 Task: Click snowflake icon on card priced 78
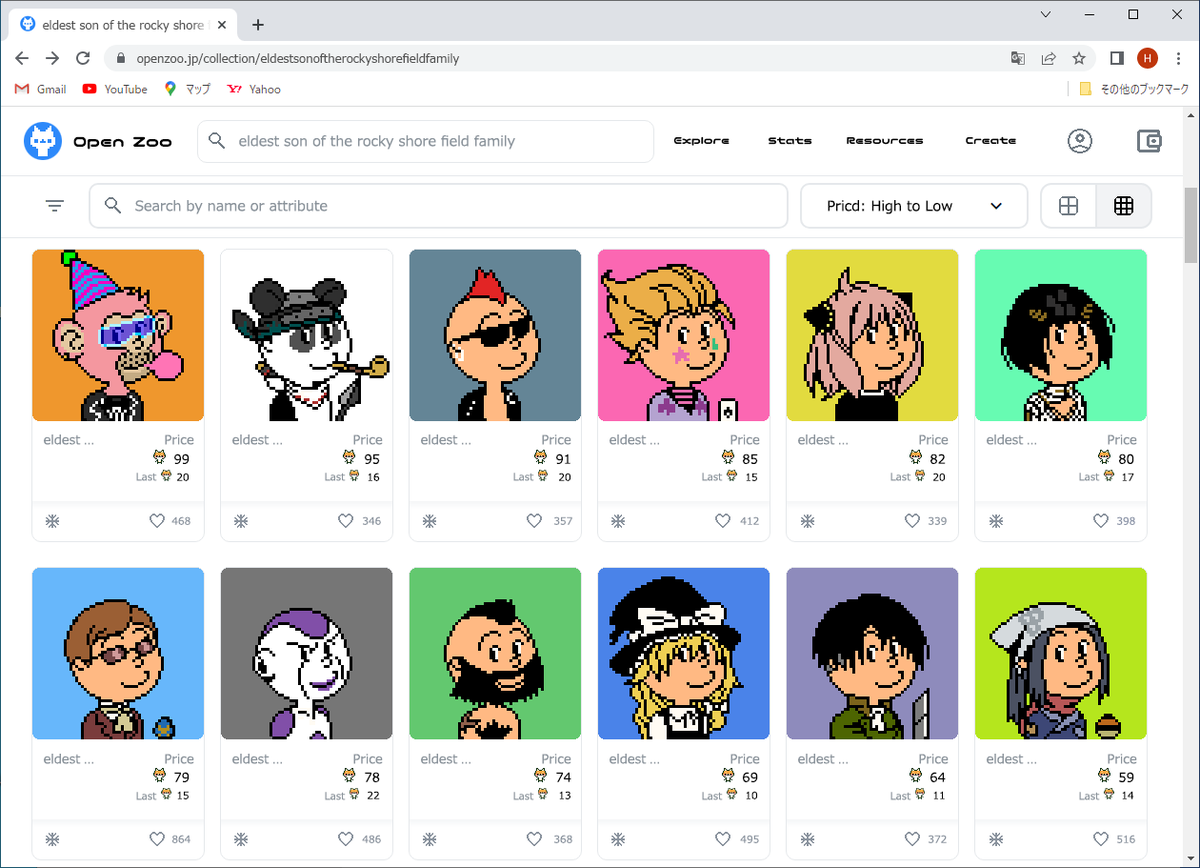click(x=240, y=840)
